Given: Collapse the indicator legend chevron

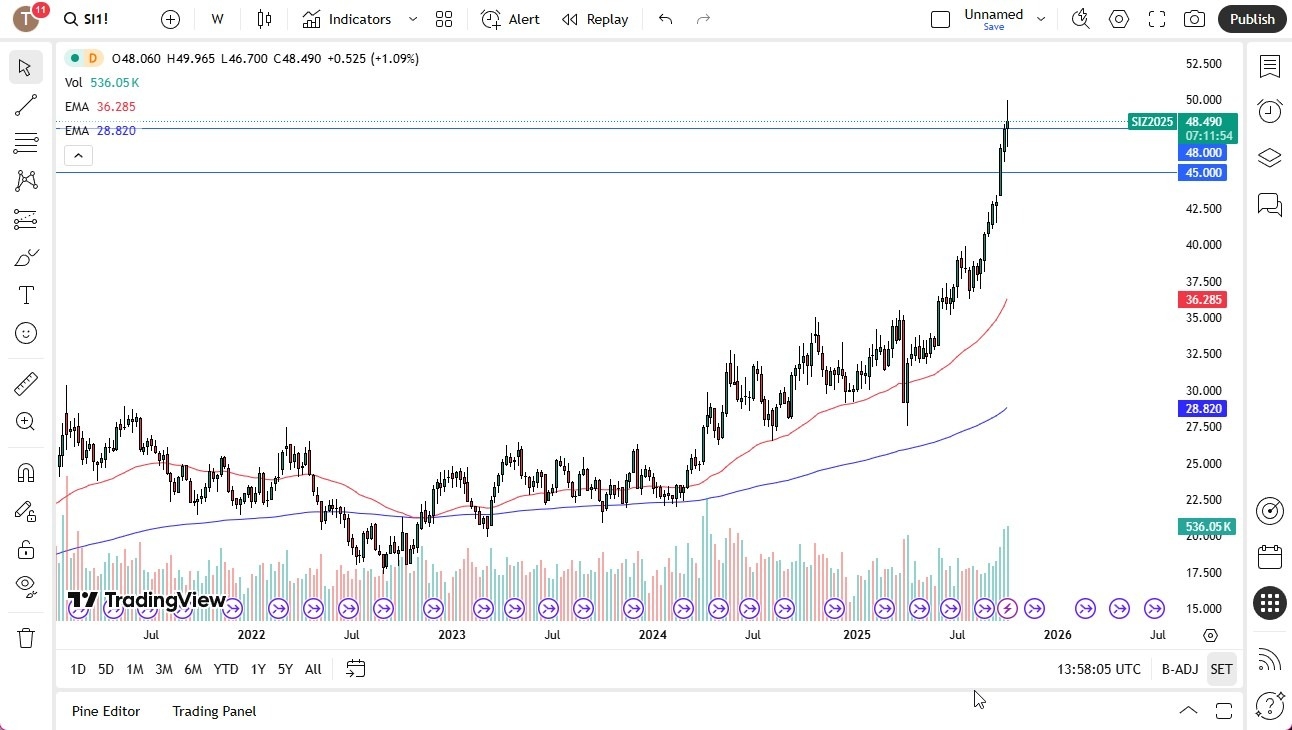Looking at the screenshot, I should coord(78,155).
